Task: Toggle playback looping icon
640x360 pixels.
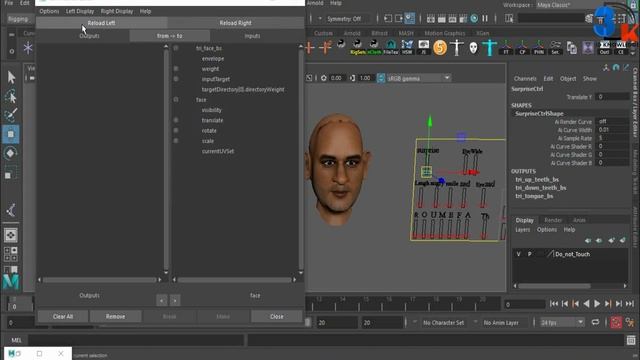Action: 596,322
